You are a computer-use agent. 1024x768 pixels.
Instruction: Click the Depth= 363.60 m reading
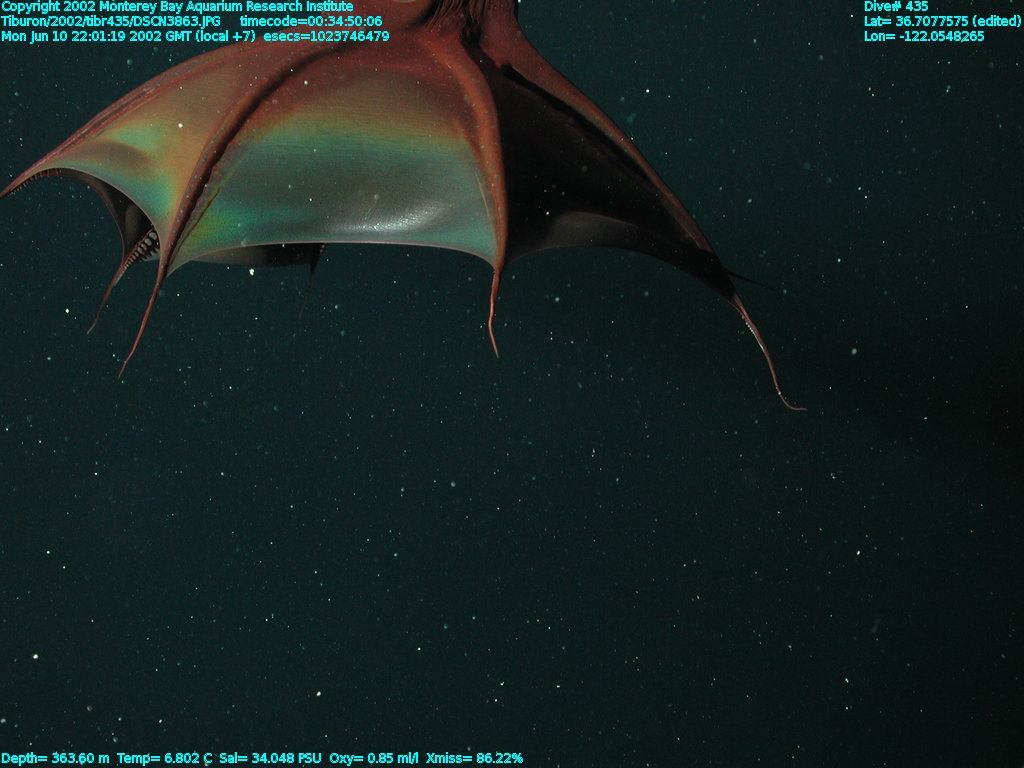[55, 759]
